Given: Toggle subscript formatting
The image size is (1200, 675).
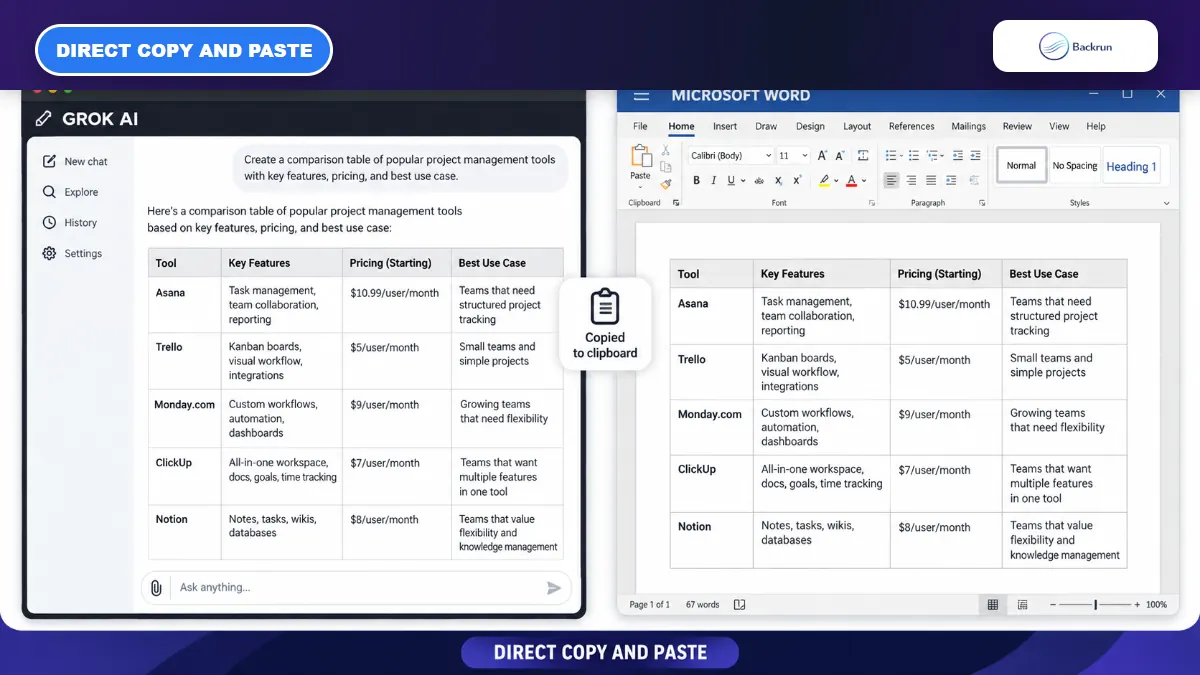Looking at the screenshot, I should point(778,181).
